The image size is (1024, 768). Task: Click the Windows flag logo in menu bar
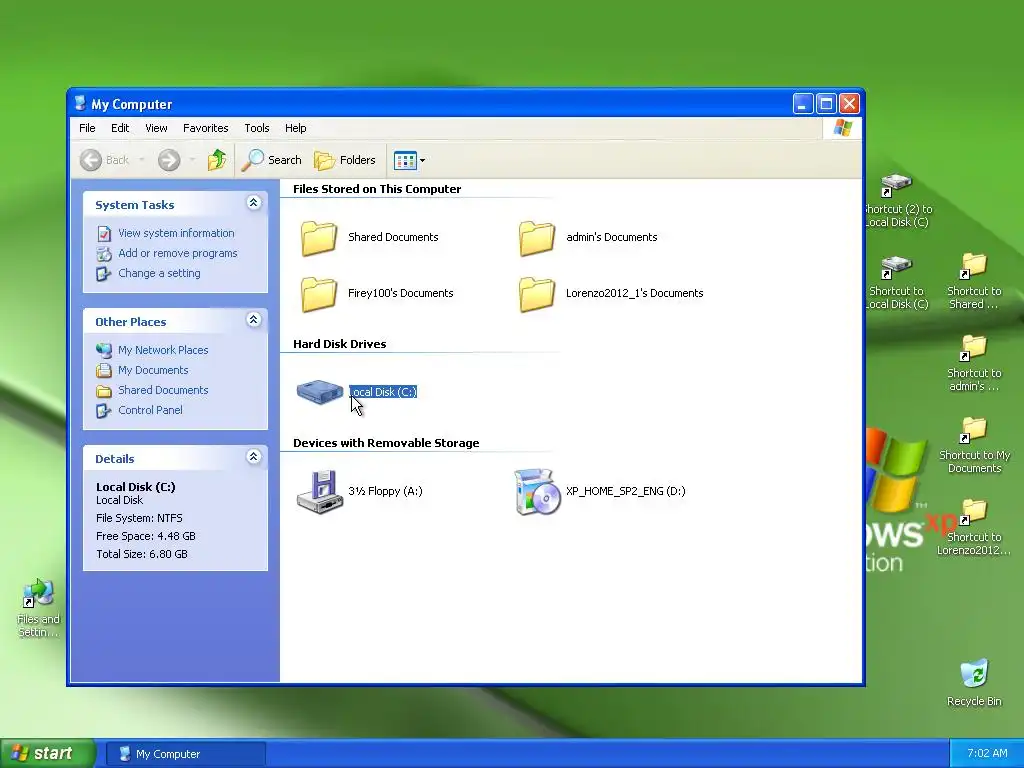pos(842,128)
